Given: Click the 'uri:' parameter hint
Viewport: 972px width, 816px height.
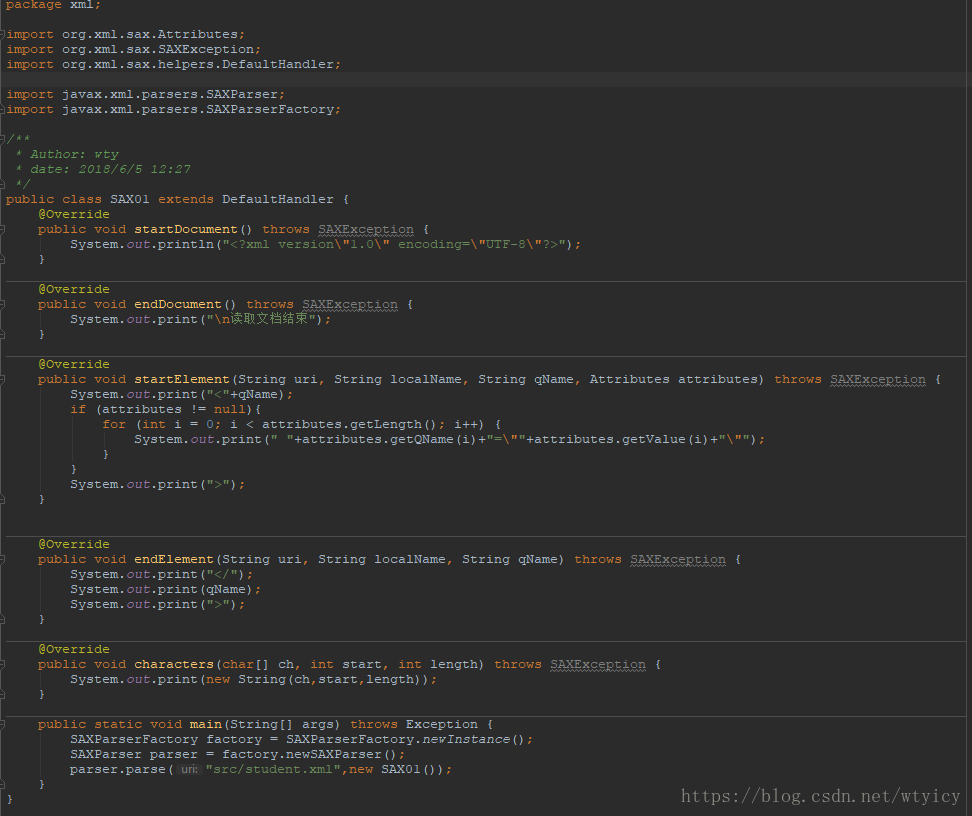Looking at the screenshot, I should pyautogui.click(x=188, y=769).
